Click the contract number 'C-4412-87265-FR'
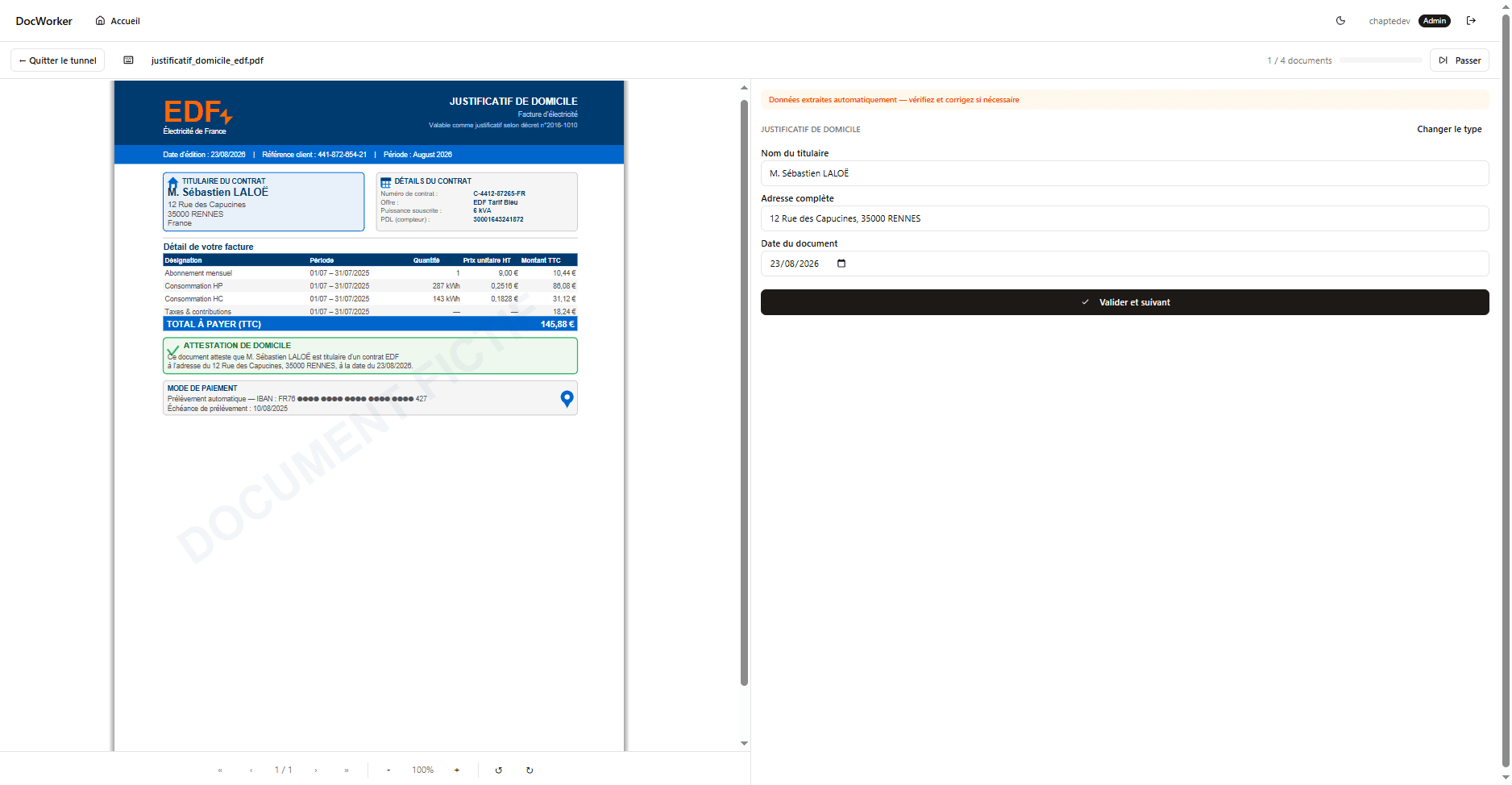Viewport: 1512px width, 785px height. (x=499, y=193)
